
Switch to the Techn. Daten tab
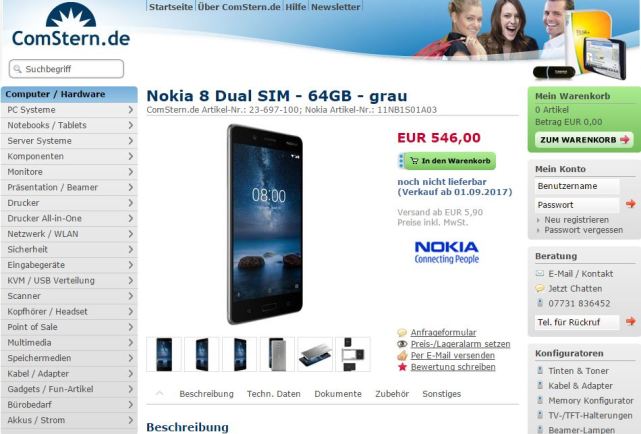point(273,394)
